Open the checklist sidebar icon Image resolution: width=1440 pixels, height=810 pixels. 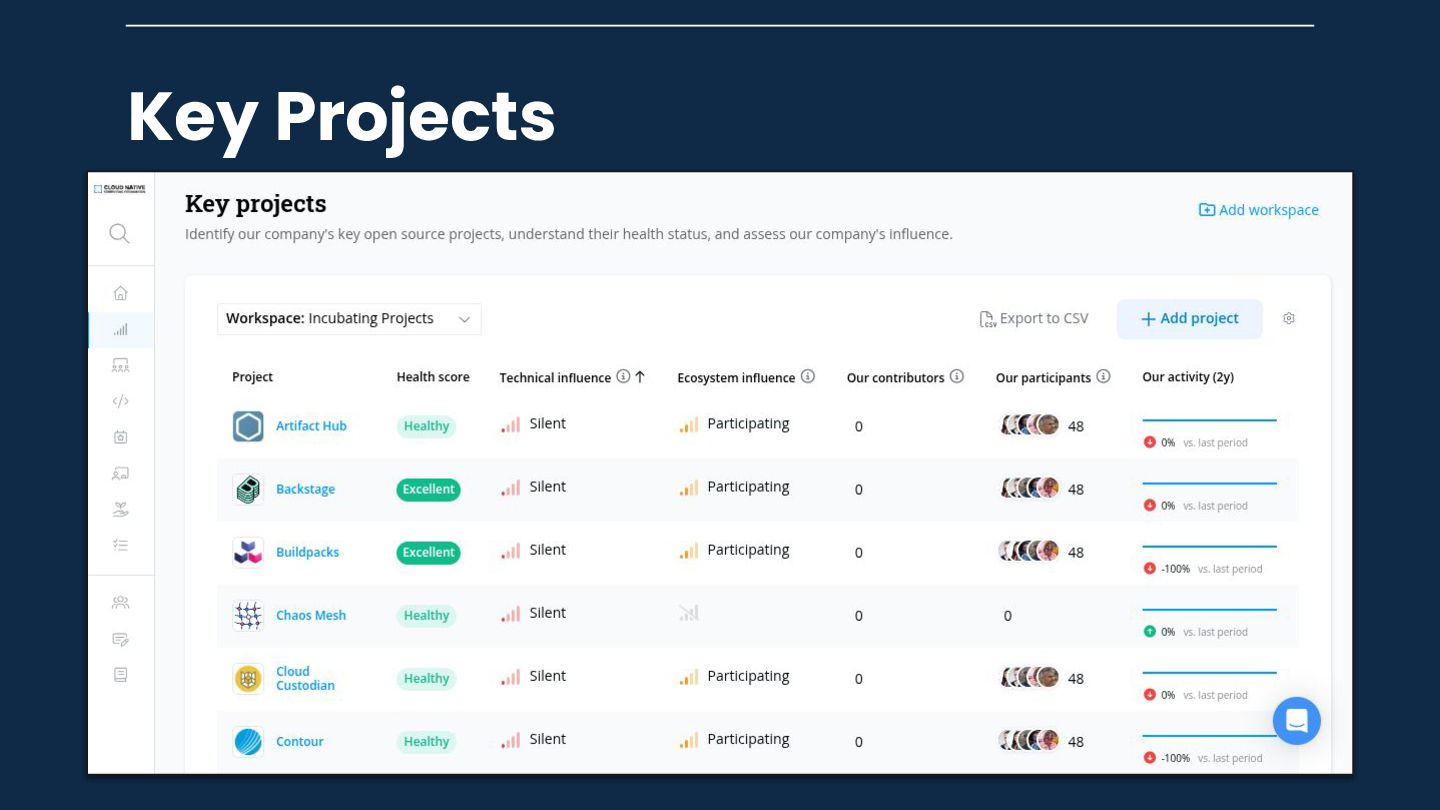[x=120, y=545]
